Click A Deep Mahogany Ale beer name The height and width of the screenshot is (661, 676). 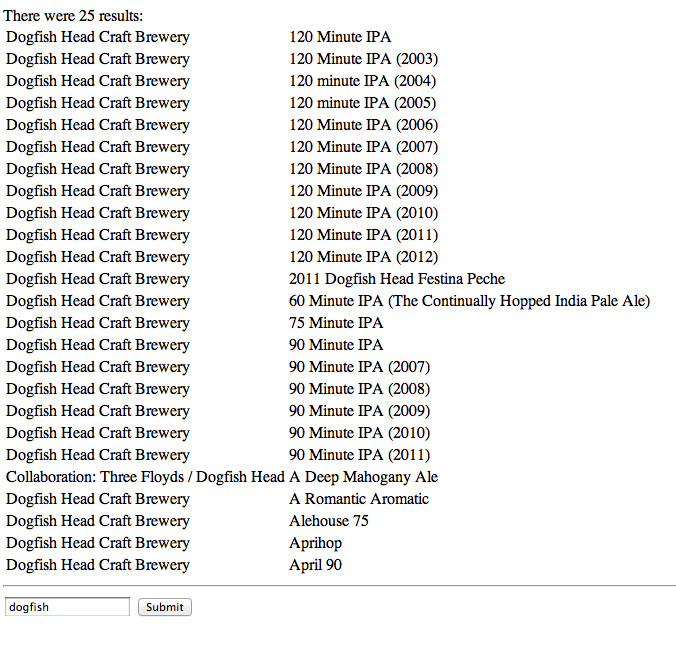363,476
